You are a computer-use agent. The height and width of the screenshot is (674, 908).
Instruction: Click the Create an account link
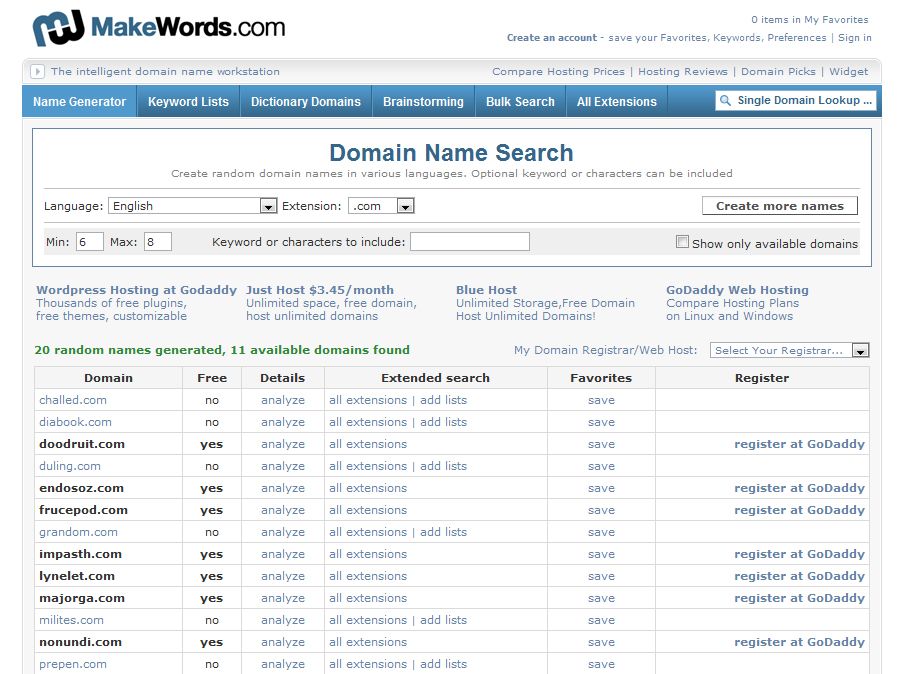(x=551, y=38)
